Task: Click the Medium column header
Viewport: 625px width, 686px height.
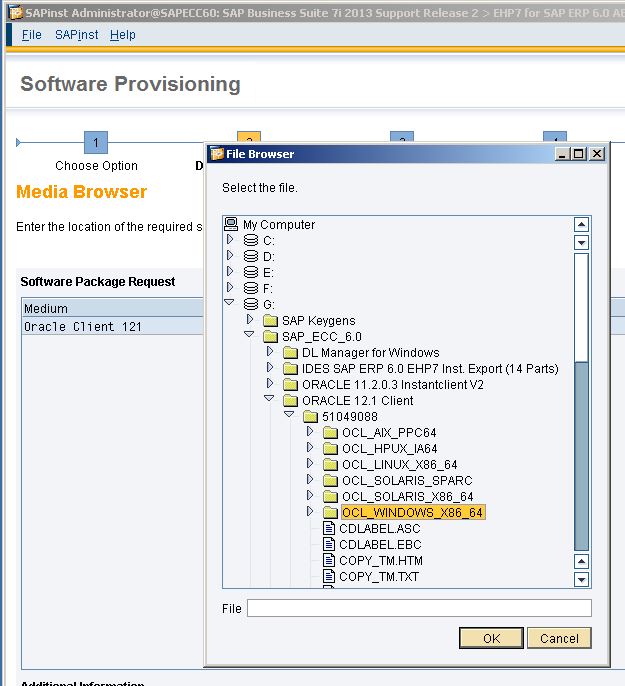Action: [x=112, y=308]
